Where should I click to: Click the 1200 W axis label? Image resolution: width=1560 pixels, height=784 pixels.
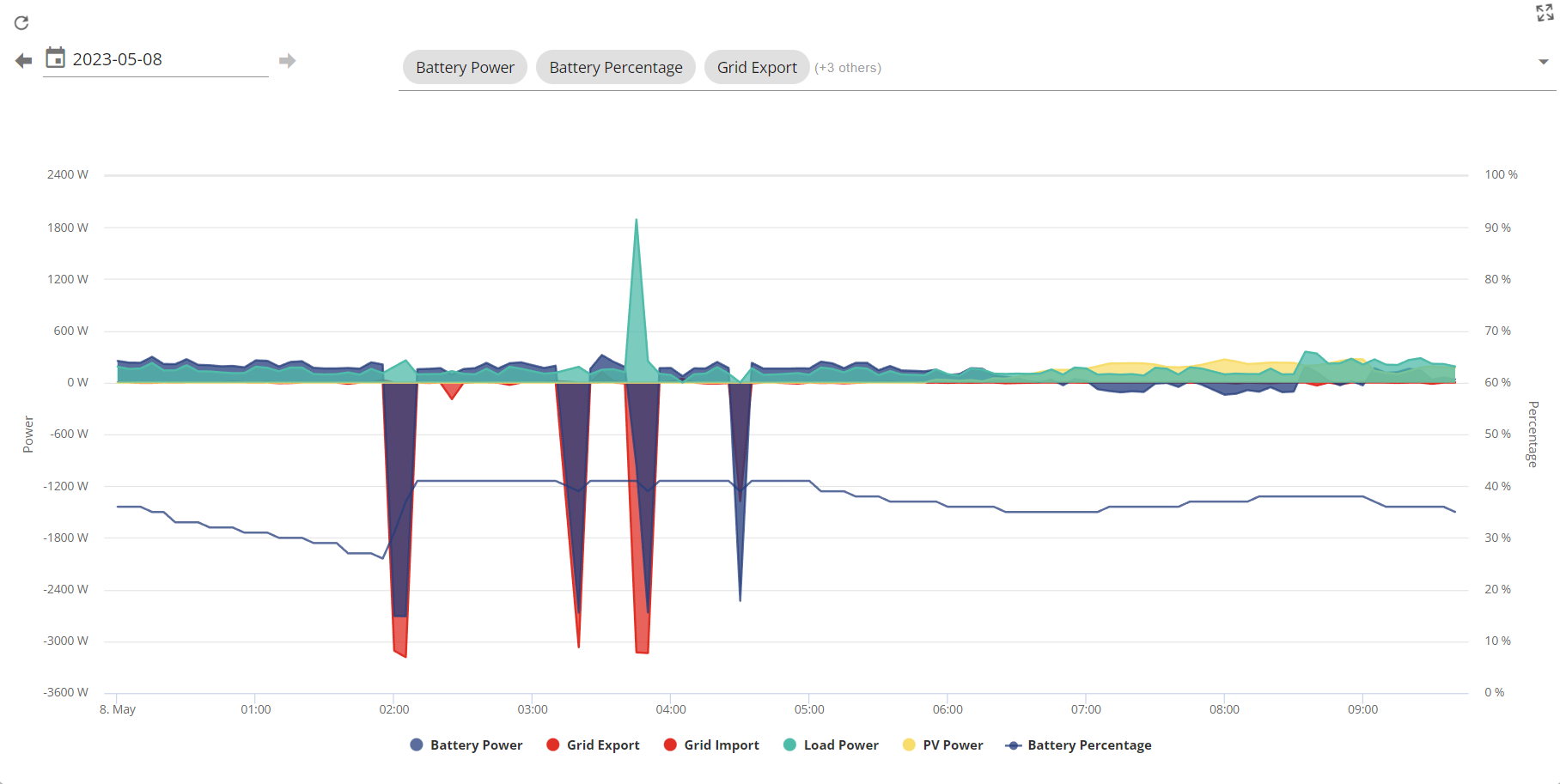68,279
